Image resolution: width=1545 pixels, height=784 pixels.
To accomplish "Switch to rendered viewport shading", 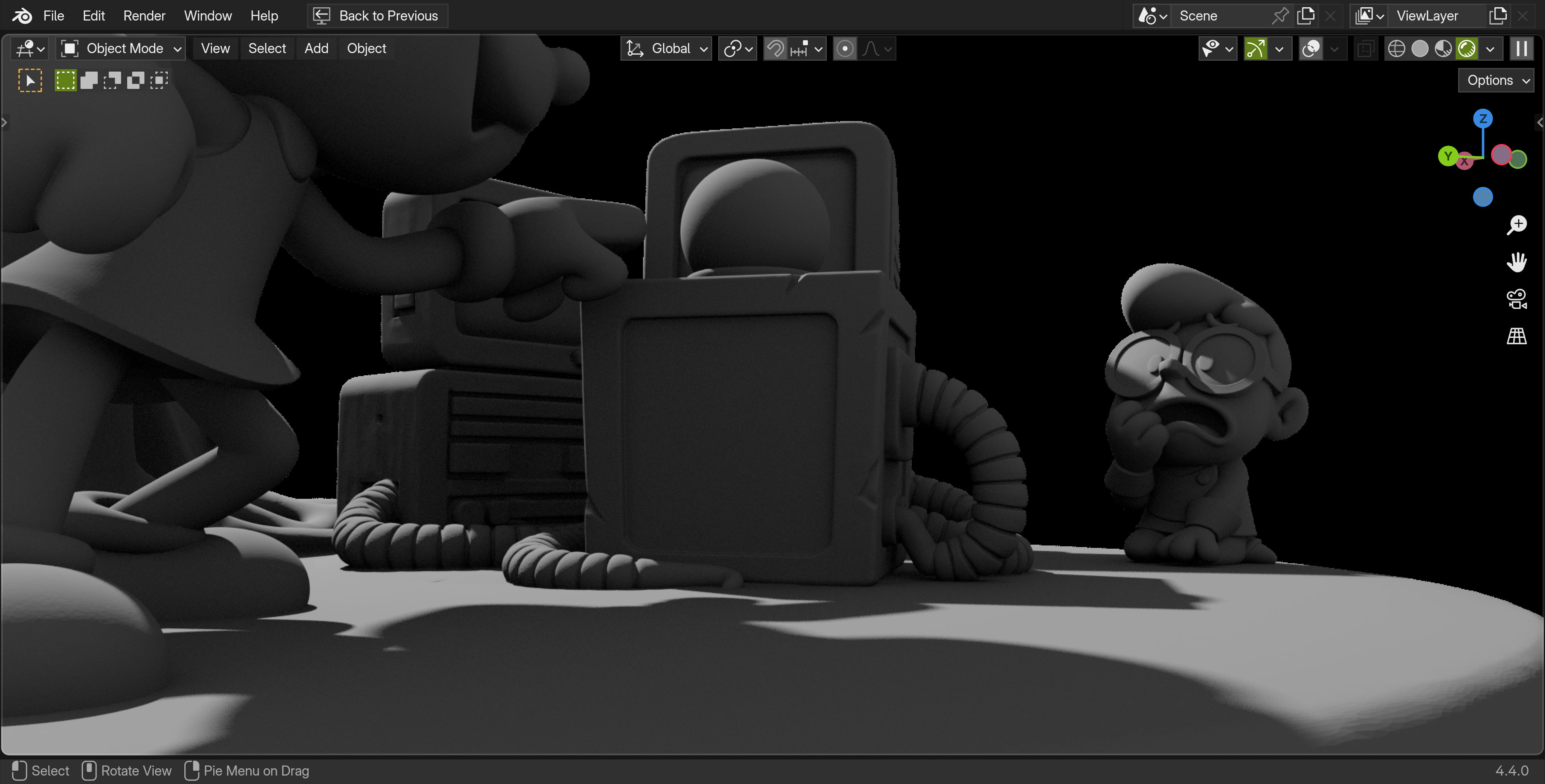I will pyautogui.click(x=1467, y=49).
